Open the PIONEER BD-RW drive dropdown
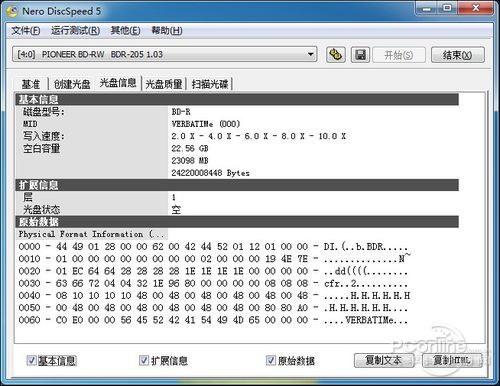 click(165, 54)
